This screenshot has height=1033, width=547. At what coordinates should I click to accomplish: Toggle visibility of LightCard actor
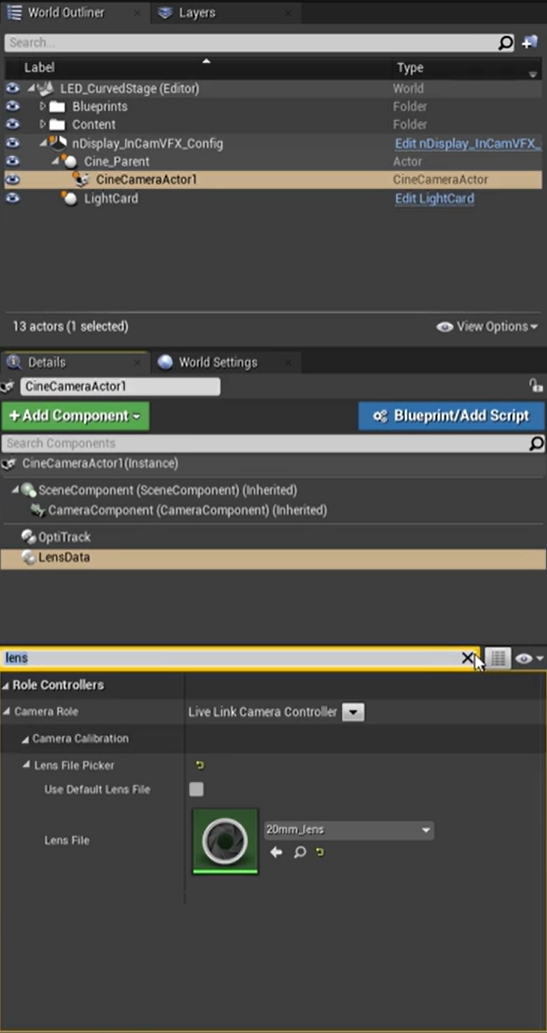13,198
